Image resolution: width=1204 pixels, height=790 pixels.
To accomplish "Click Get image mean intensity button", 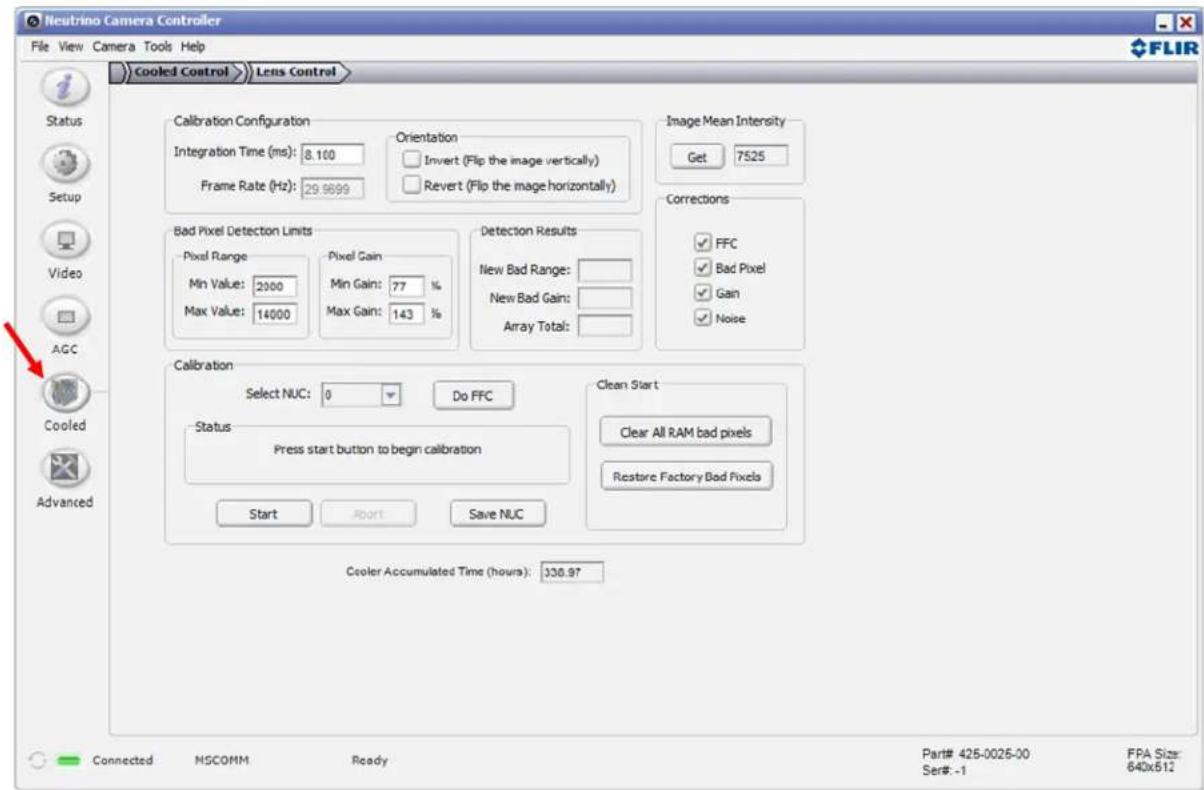I will [x=697, y=157].
